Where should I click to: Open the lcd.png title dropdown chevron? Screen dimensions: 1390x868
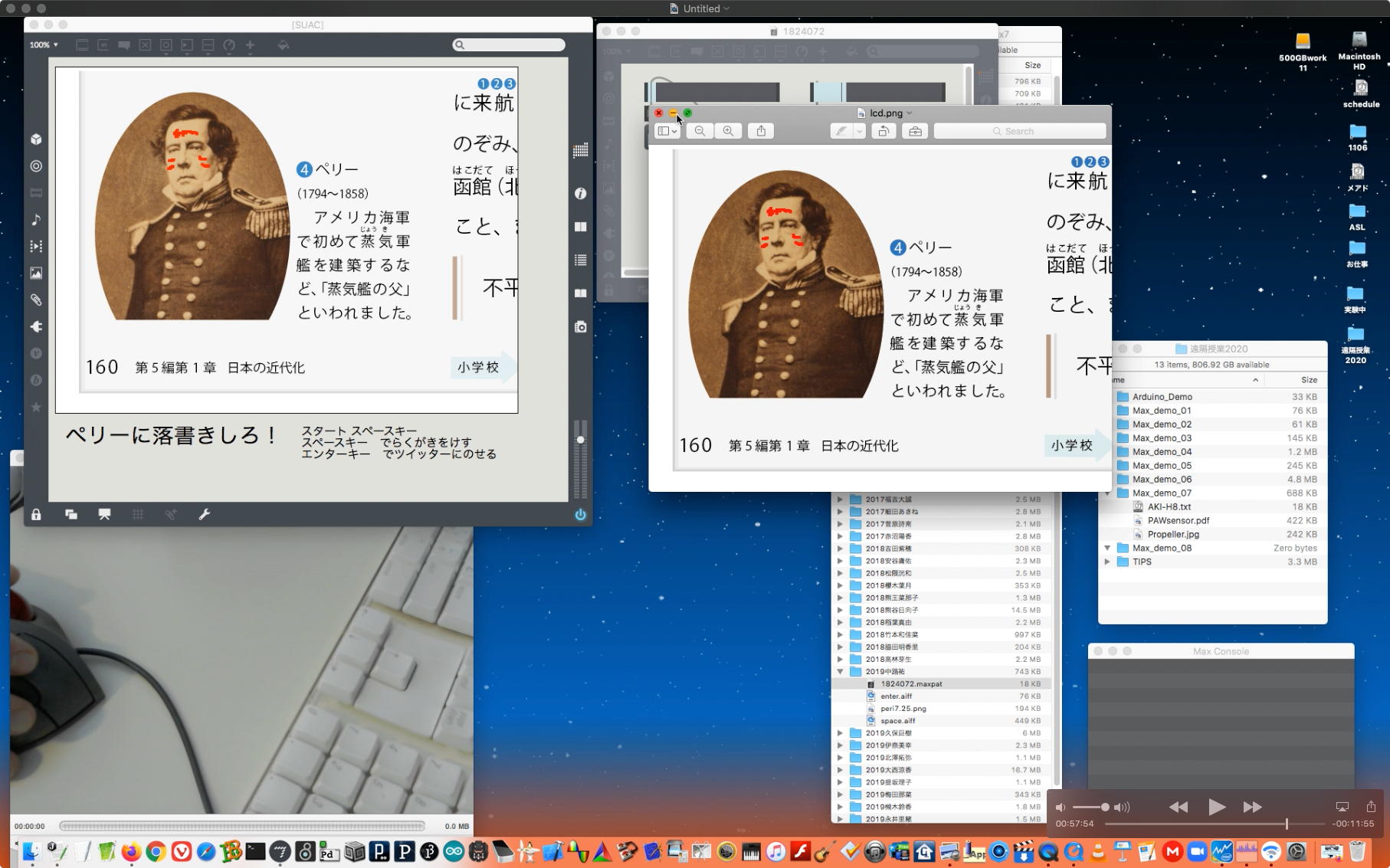(910, 113)
